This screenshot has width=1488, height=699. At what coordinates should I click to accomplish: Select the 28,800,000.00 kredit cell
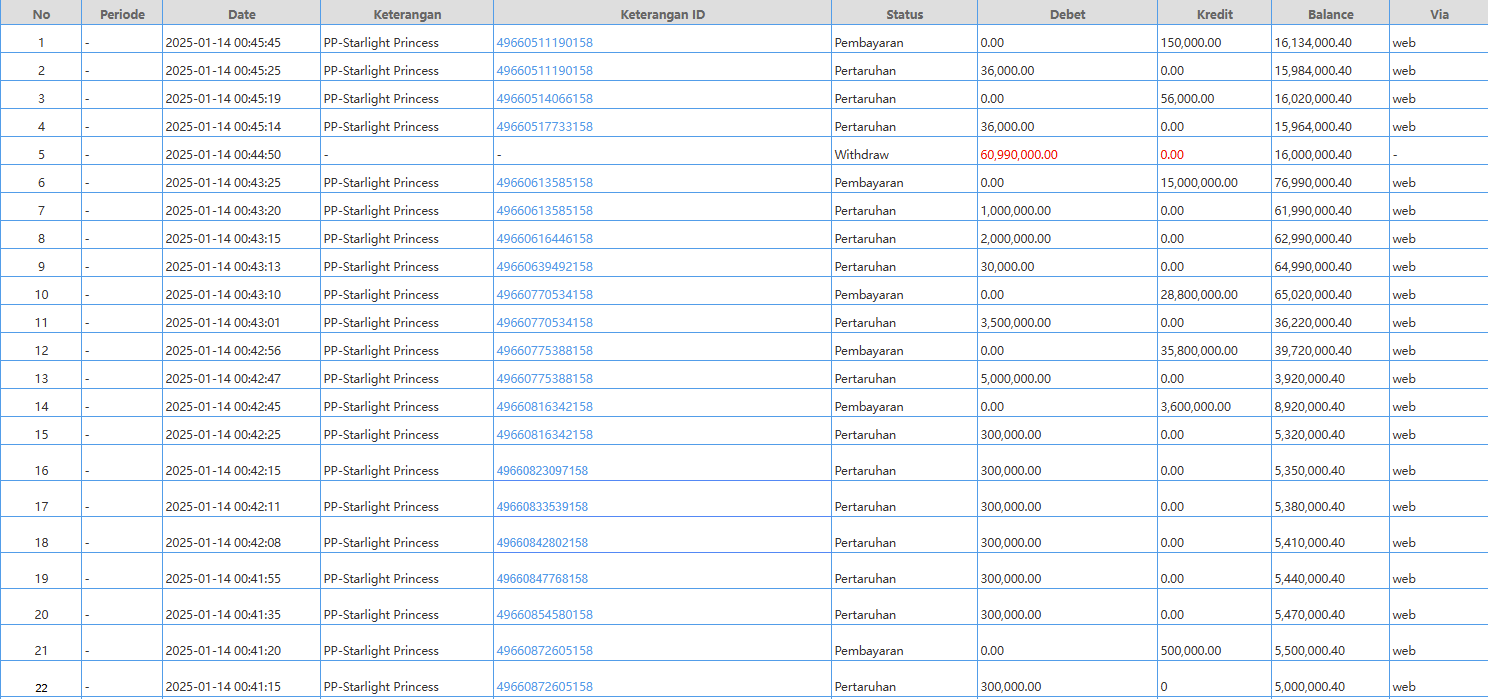[x=1198, y=295]
